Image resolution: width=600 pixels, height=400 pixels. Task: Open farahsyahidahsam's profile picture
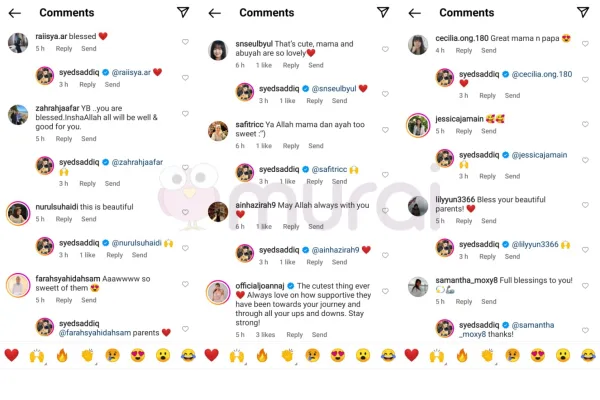point(18,286)
